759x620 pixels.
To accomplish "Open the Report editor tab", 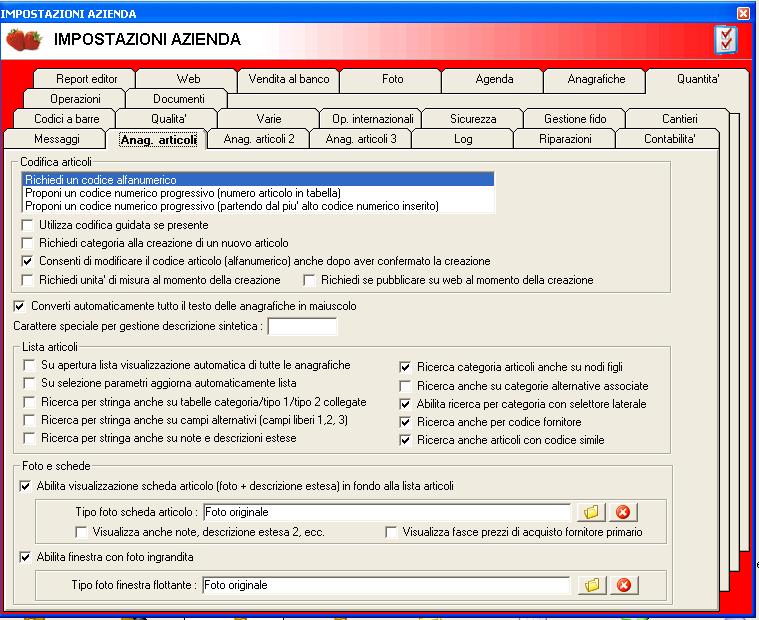I will 87,79.
